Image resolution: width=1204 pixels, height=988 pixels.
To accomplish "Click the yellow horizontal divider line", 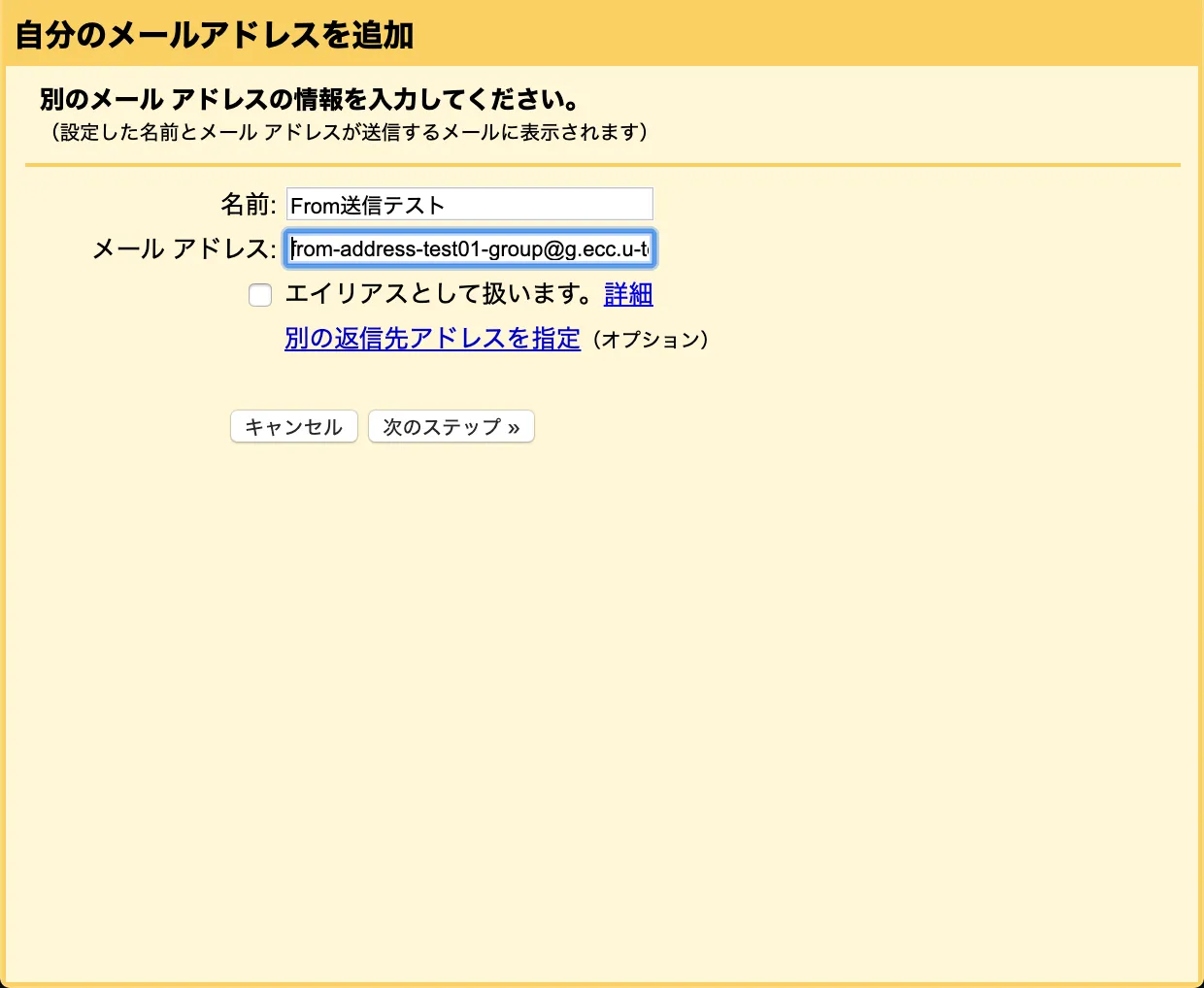I will point(602,165).
